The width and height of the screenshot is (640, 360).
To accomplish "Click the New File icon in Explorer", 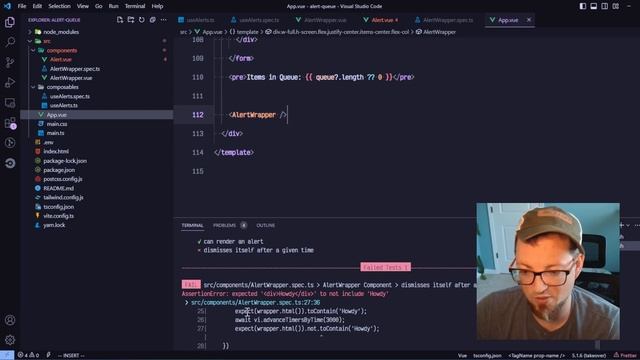I will tap(120, 20).
